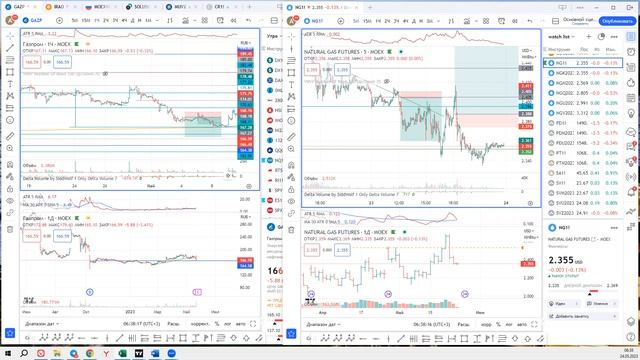Screen dimensions: 640x360
Task: Select 1ч timeframe in GAZP toolbar
Action: point(97,20)
